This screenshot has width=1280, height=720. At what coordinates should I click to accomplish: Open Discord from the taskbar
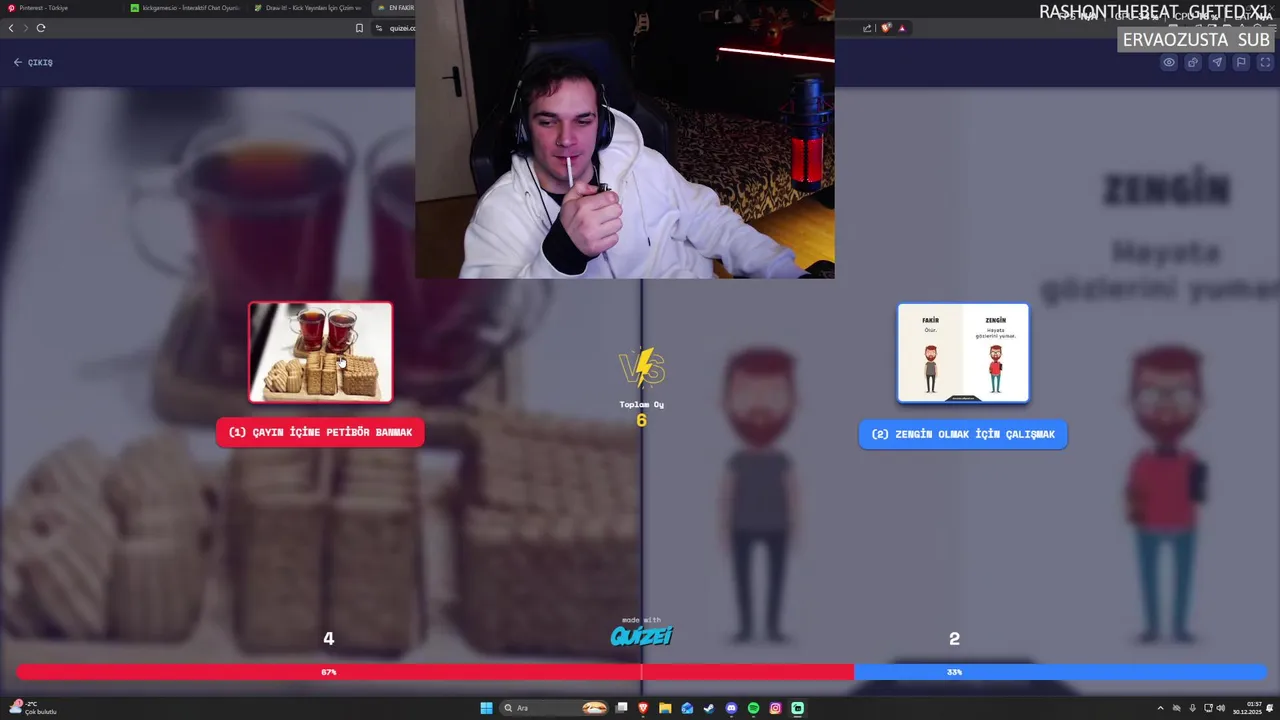731,708
